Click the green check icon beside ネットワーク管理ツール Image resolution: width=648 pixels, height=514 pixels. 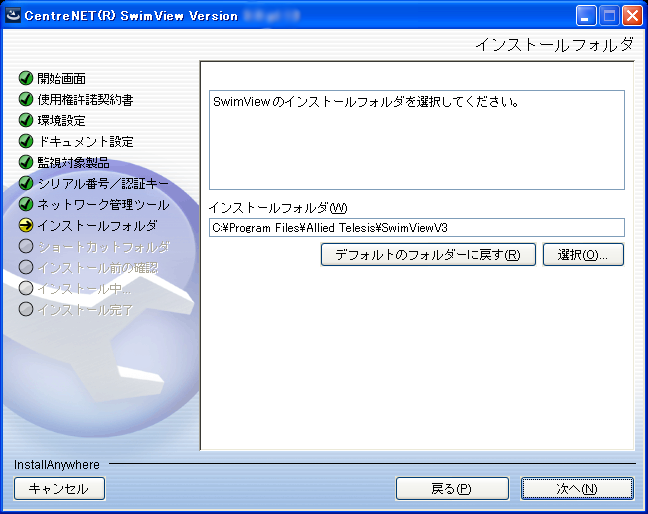(x=26, y=204)
